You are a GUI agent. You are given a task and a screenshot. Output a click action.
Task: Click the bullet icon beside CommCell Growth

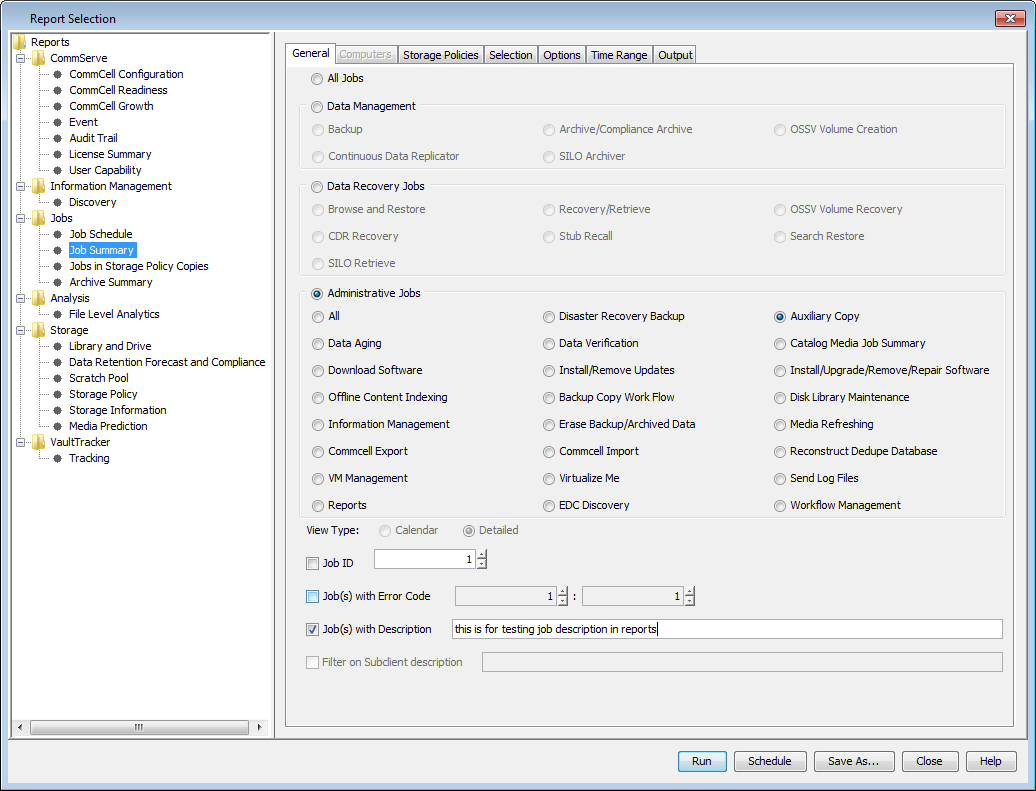57,106
